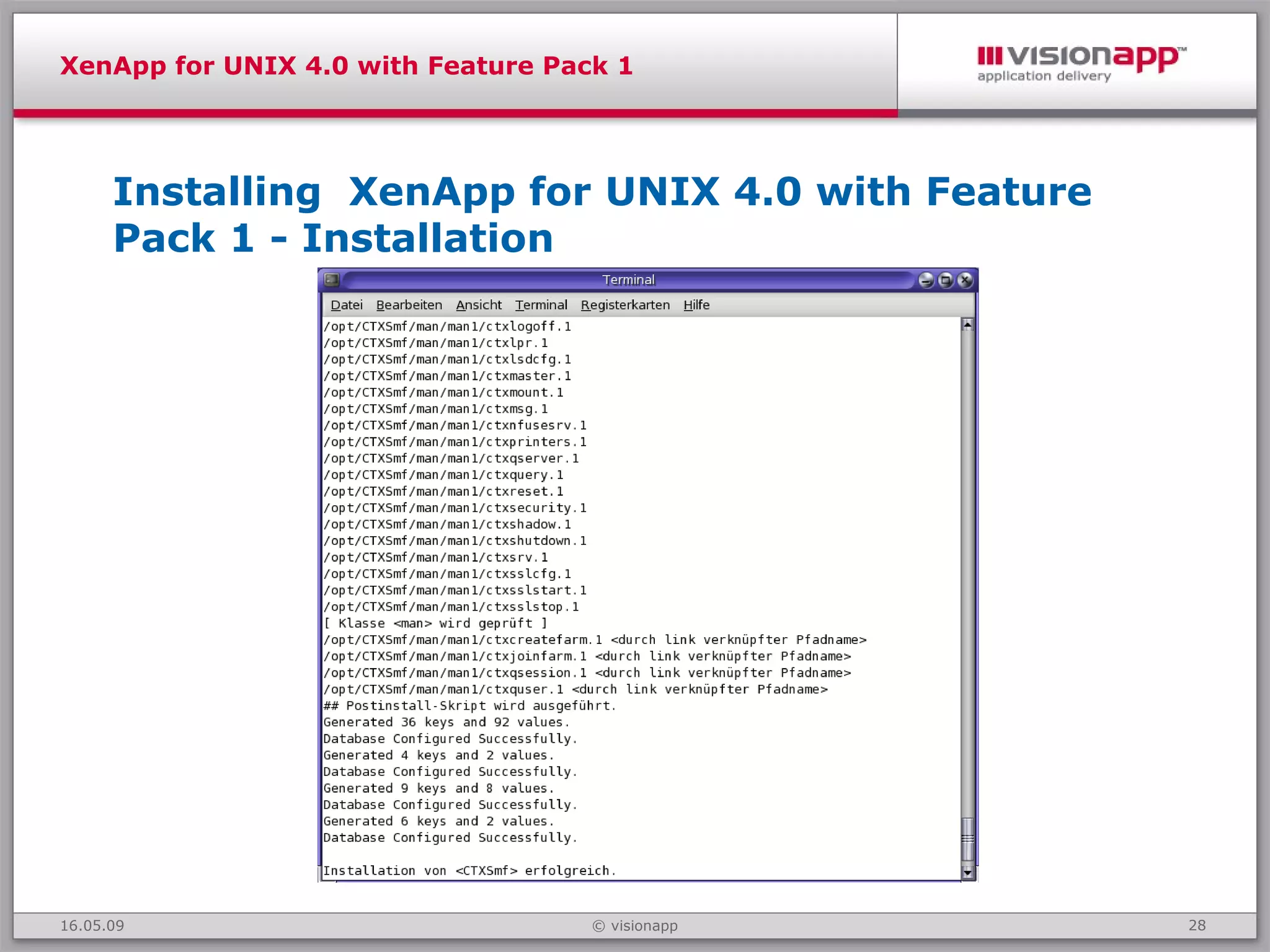The height and width of the screenshot is (952, 1270).
Task: Click line ending ctxsrv.1
Action: (x=435, y=557)
